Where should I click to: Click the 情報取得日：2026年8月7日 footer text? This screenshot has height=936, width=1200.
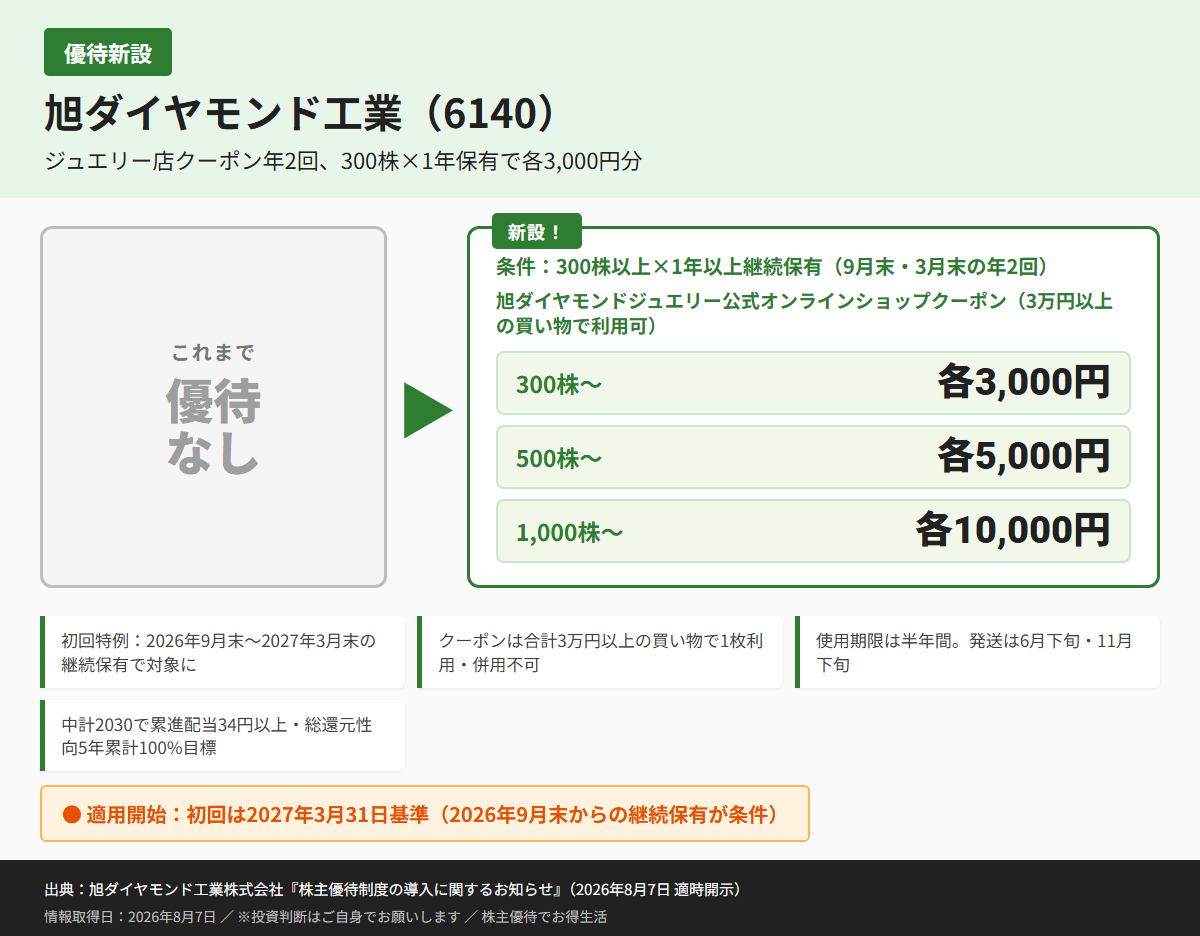[x=130, y=916]
